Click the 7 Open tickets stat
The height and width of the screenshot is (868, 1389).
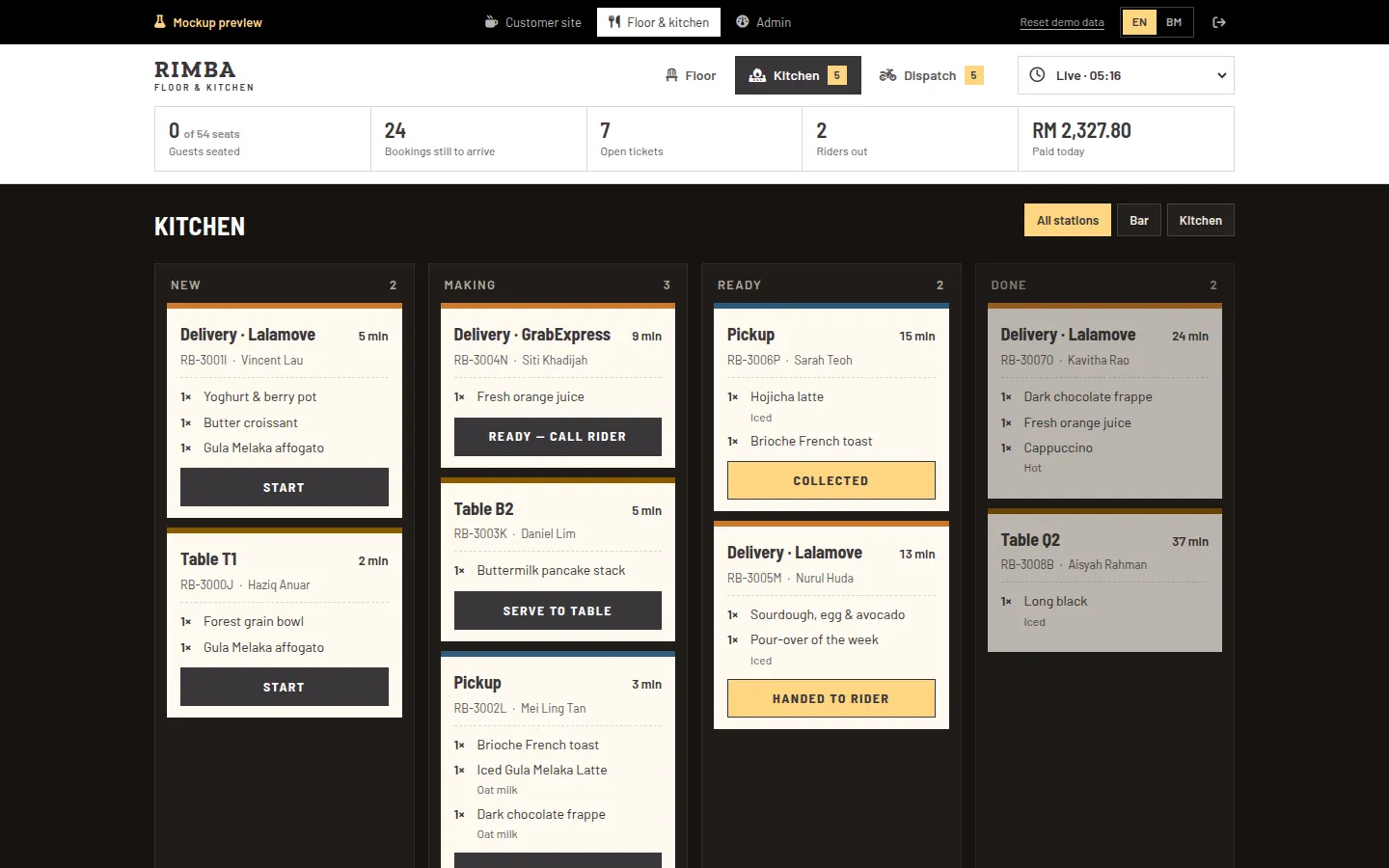click(x=694, y=139)
